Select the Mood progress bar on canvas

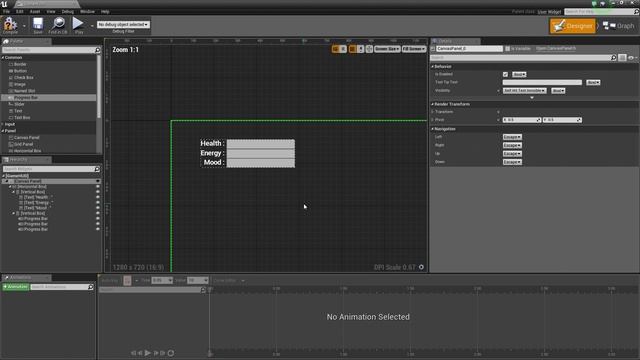260,162
